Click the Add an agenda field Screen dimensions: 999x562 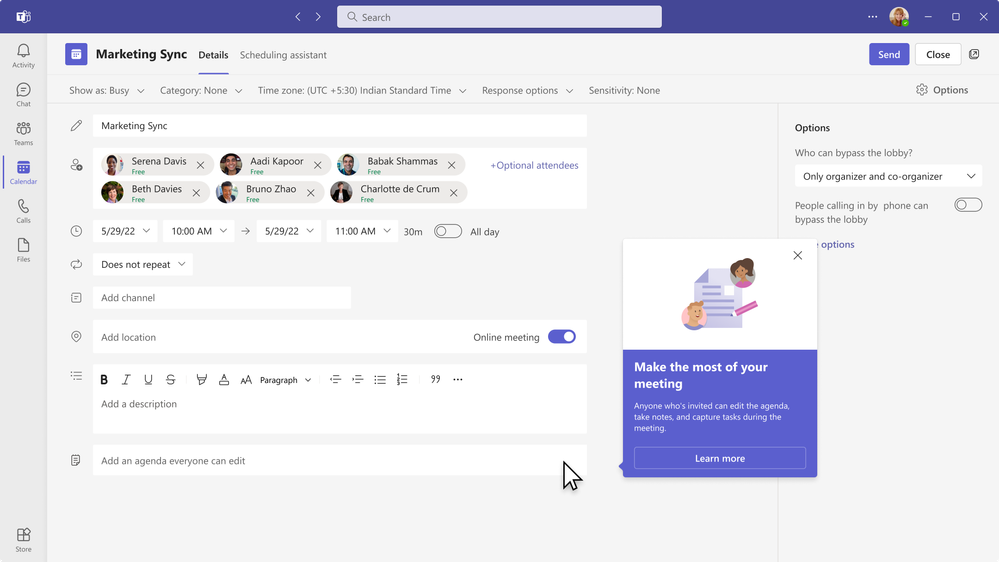pyautogui.click(x=340, y=460)
